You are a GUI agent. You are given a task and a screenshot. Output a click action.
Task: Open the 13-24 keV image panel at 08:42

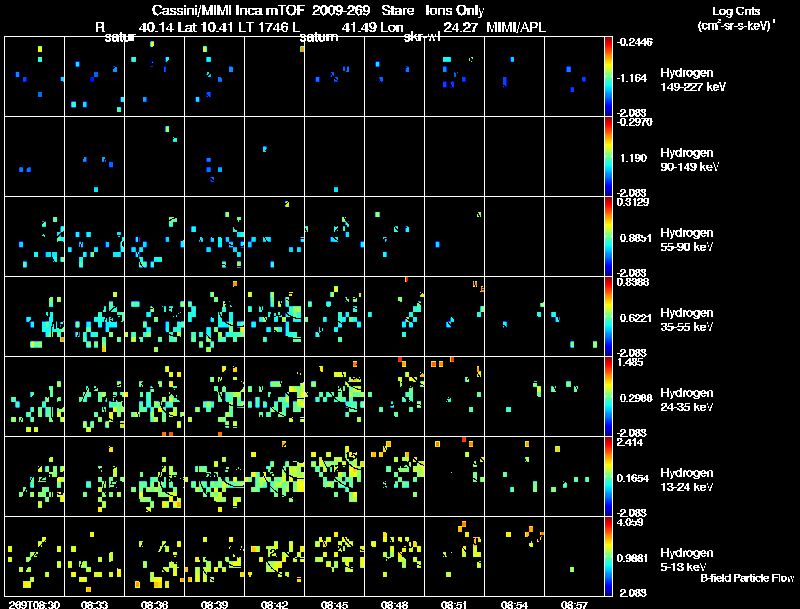tap(274, 477)
